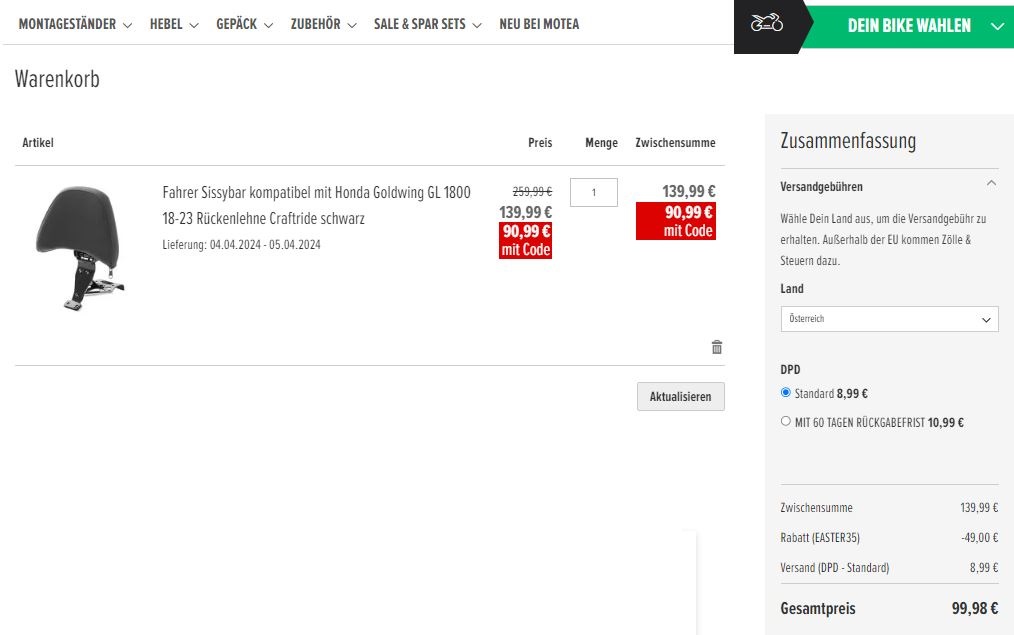Click the motorcycle icon in header
This screenshot has width=1014, height=635.
pos(767,24)
